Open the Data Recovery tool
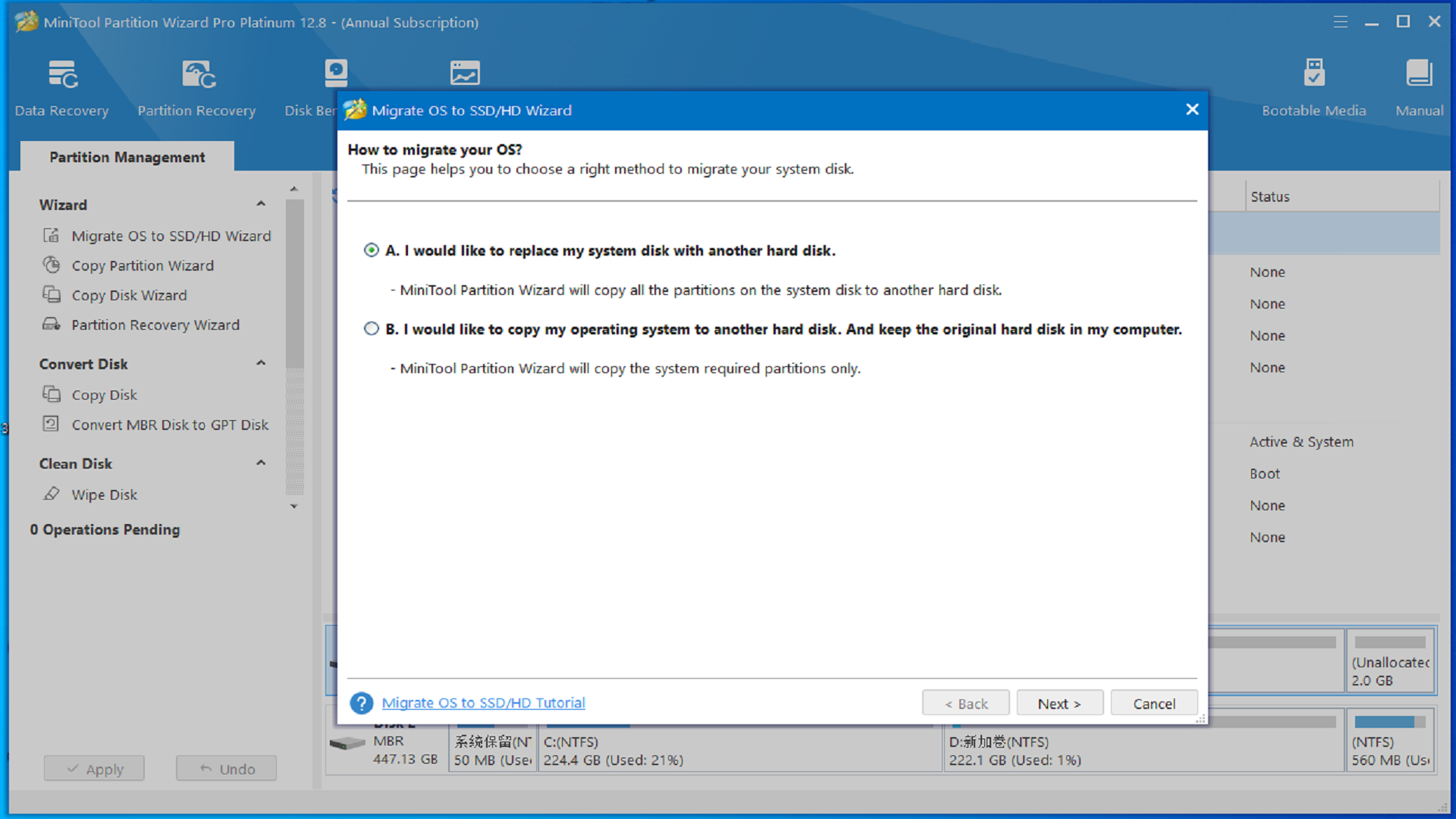The image size is (1456, 819). (61, 86)
